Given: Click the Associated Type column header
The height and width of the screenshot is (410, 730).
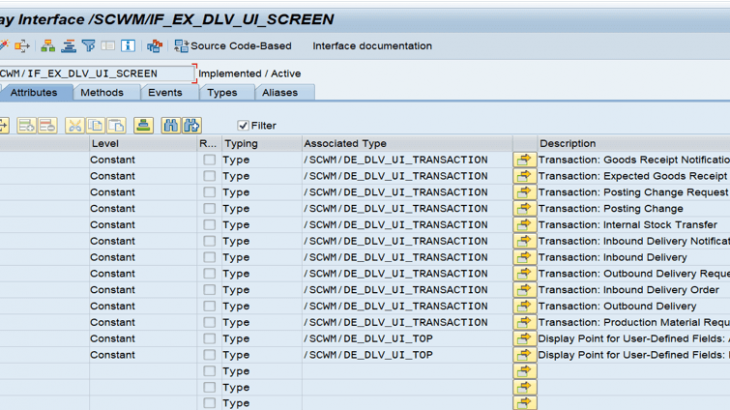Looking at the screenshot, I should (x=407, y=143).
